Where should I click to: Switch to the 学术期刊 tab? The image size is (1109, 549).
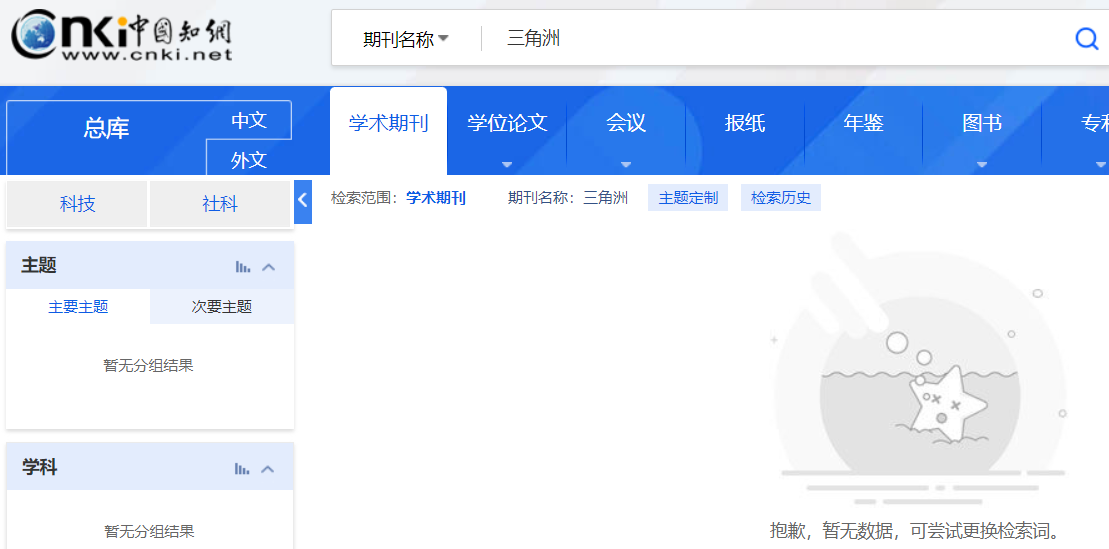pyautogui.click(x=388, y=123)
